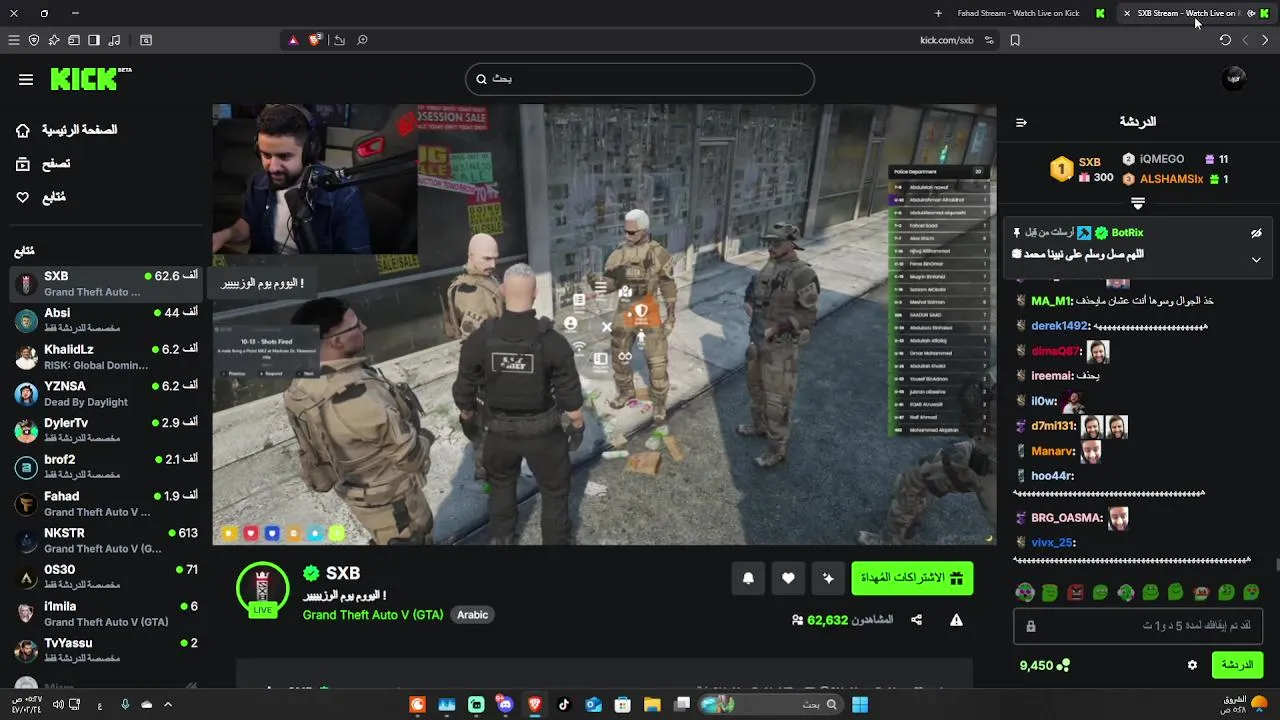Open DylerTv channel from sidebar
The height and width of the screenshot is (720, 1280).
106,430
